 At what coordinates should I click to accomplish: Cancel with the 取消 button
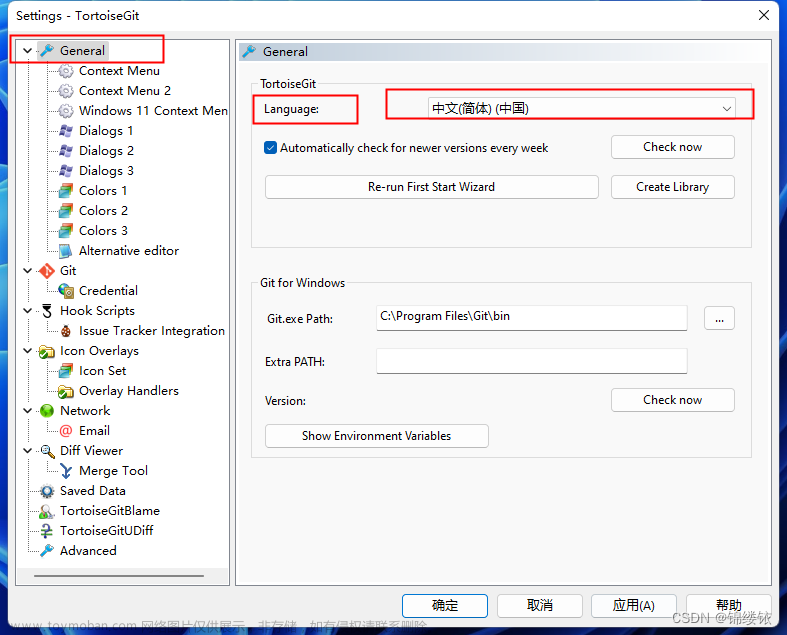[x=540, y=605]
